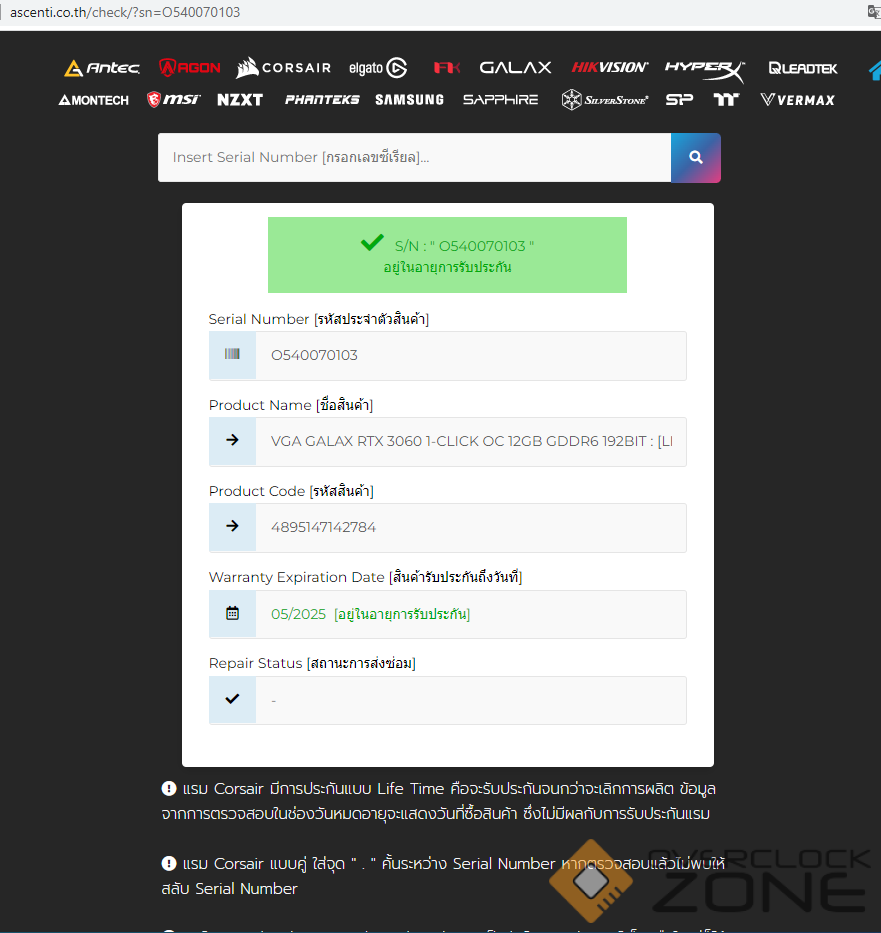This screenshot has width=881, height=933.
Task: Select the Corsair brand logo
Action: [x=283, y=68]
